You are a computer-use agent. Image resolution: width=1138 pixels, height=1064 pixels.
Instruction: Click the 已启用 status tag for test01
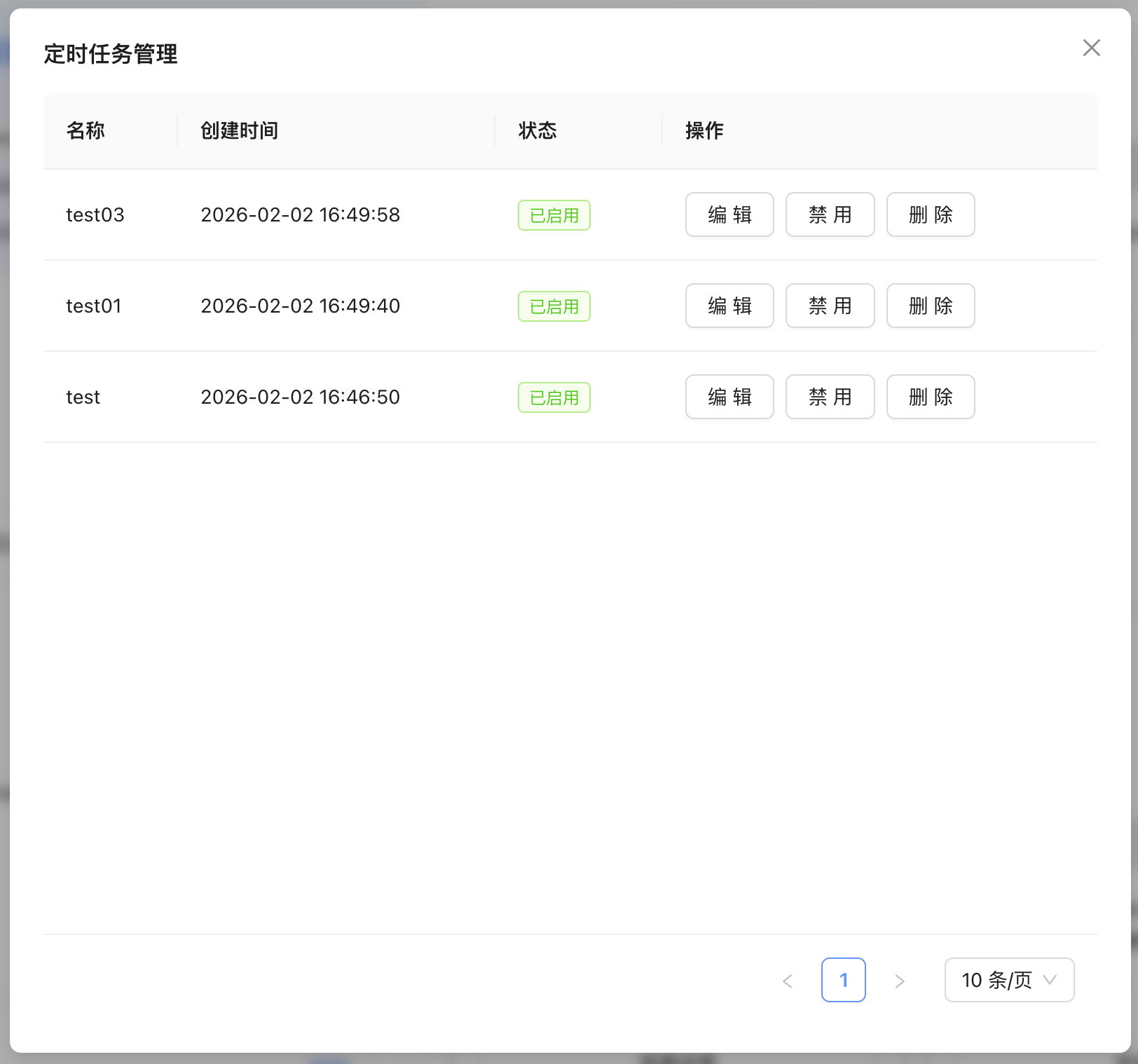(x=554, y=306)
